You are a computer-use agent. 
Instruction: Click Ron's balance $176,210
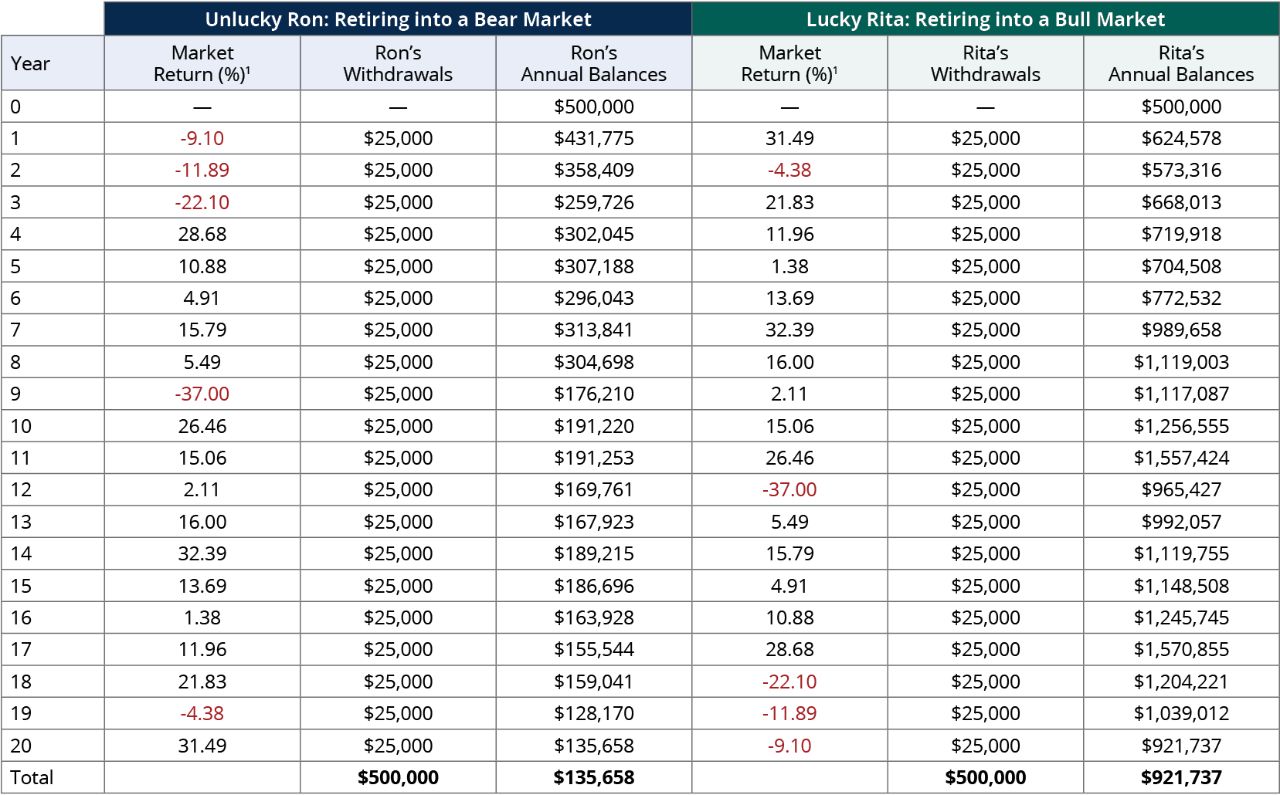pyautogui.click(x=594, y=394)
